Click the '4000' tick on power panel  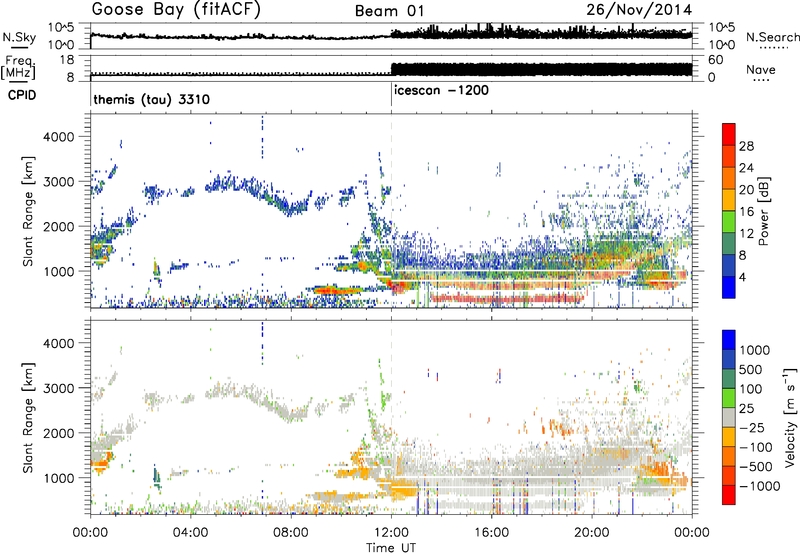58,137
